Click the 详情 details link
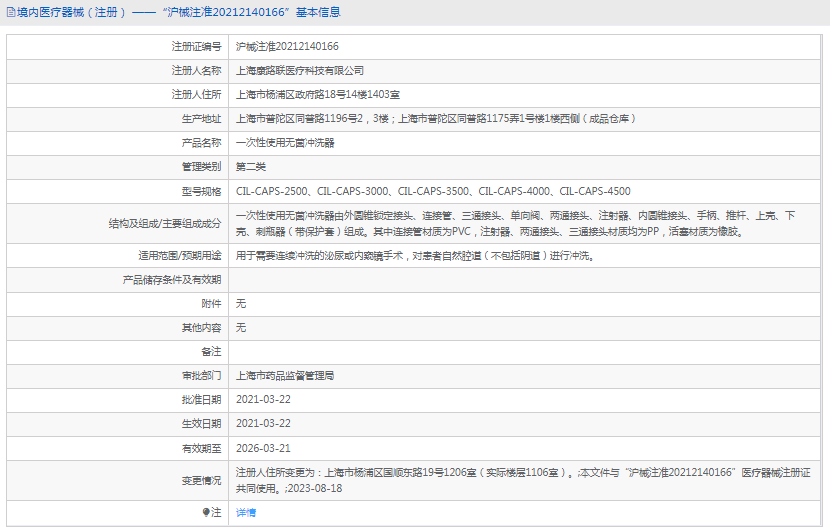Image resolution: width=830 pixels, height=532 pixels. coord(246,512)
